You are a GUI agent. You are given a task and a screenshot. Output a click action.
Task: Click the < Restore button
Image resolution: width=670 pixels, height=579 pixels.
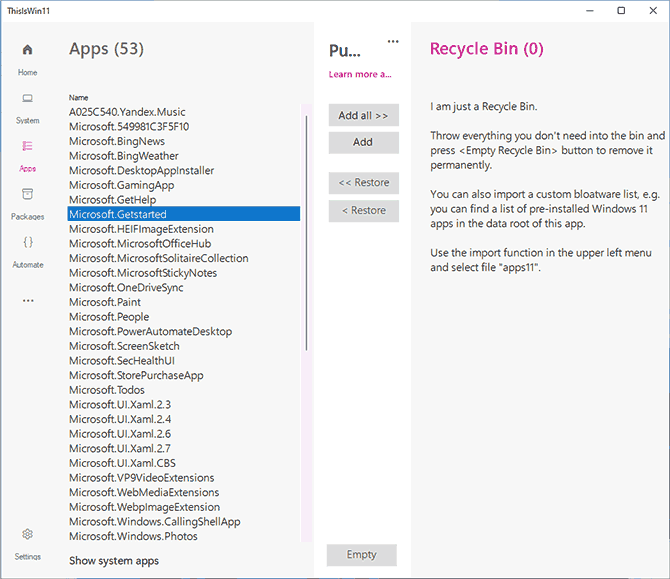(364, 211)
